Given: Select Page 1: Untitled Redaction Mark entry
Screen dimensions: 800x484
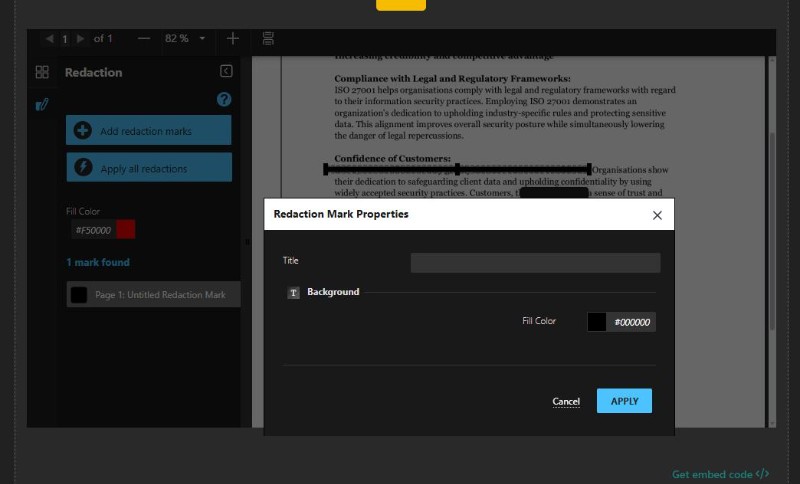Looking at the screenshot, I should point(153,294).
